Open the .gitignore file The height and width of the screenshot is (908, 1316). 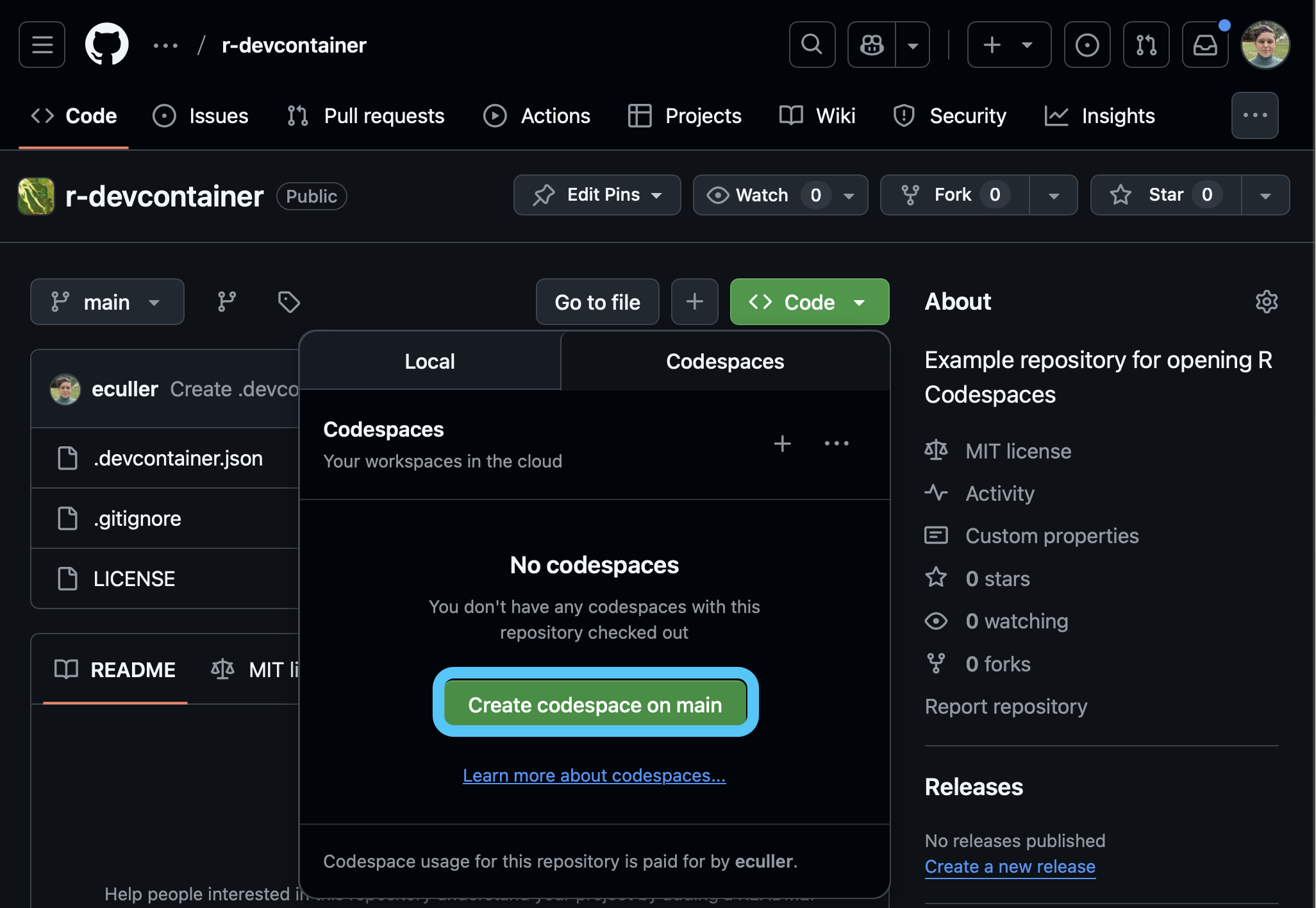[137, 519]
